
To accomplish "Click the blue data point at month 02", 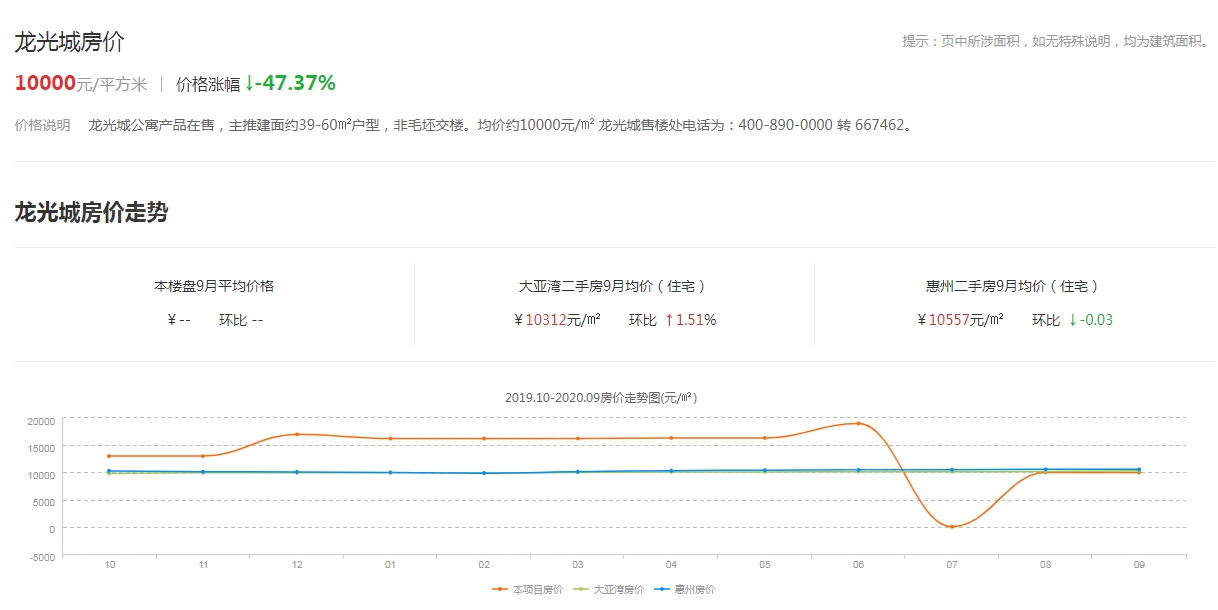I will pyautogui.click(x=484, y=473).
